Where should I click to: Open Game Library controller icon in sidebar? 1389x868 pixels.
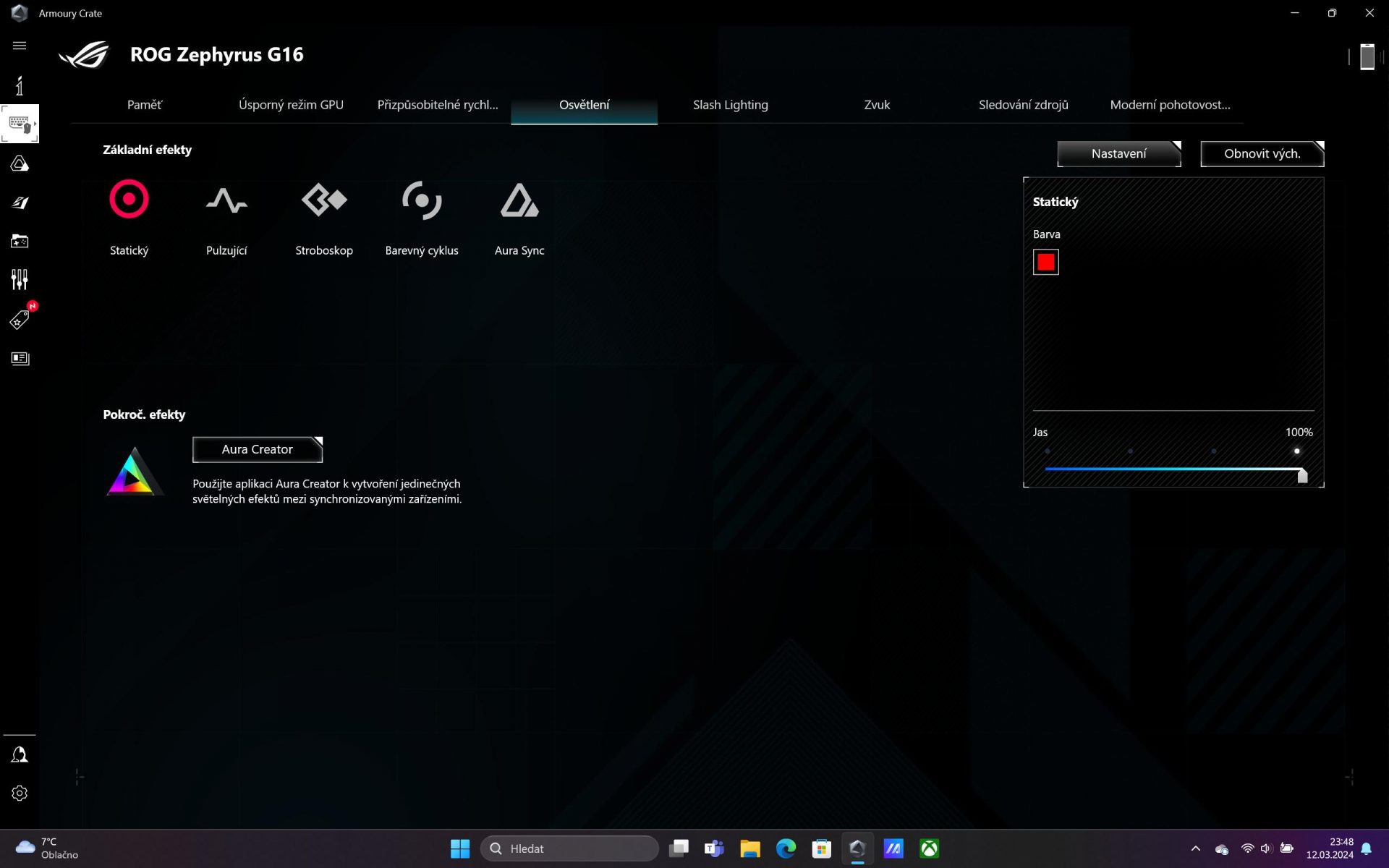click(x=20, y=241)
